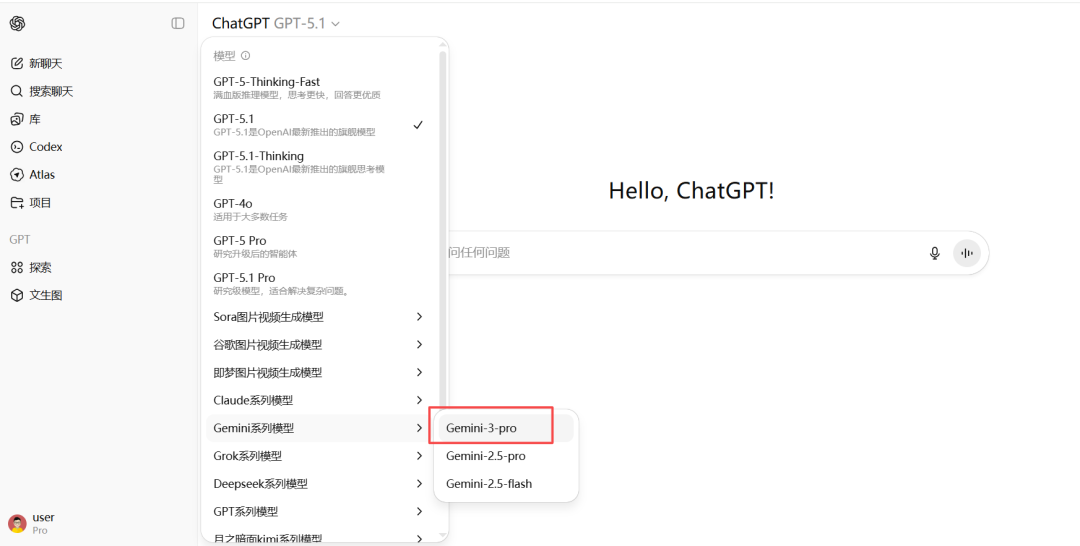Expand GPT系列模型 submenu arrow
Viewport: 1080px width, 546px height.
[x=419, y=512]
